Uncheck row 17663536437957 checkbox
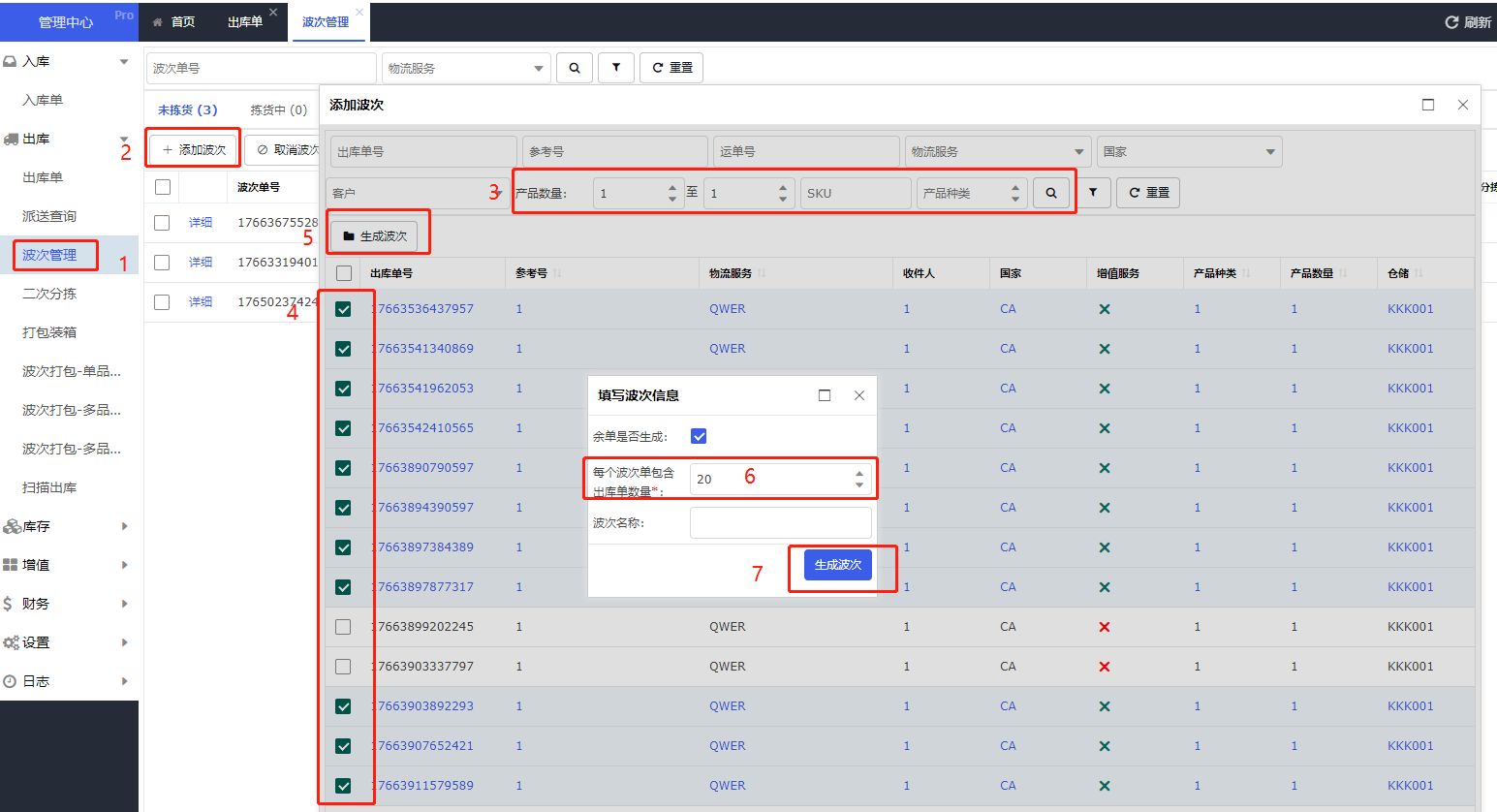1497x812 pixels. click(x=343, y=309)
